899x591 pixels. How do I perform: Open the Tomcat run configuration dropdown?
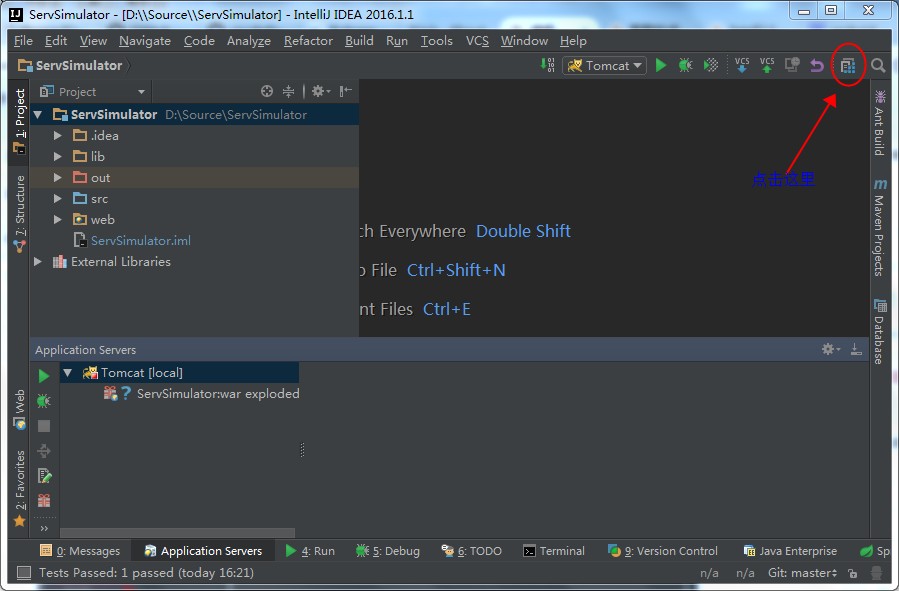coord(604,65)
